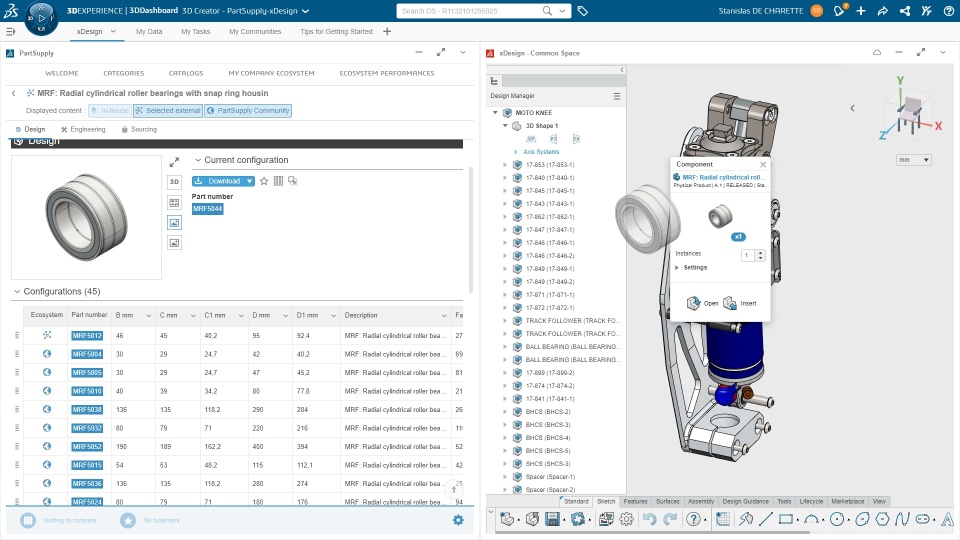Viewport: 960px width, 540px height.
Task: Select the last image view button below
Action: pos(174,243)
